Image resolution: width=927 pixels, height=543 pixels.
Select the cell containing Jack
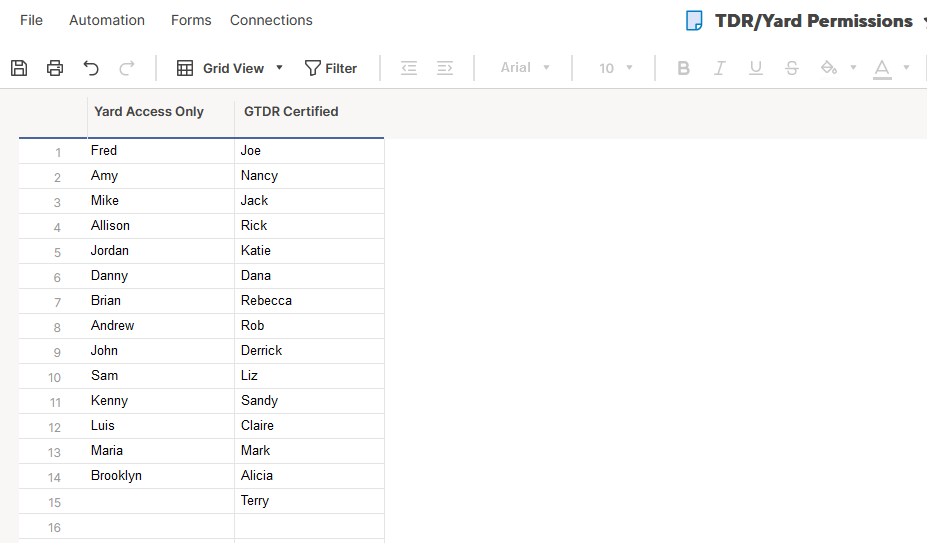(309, 201)
